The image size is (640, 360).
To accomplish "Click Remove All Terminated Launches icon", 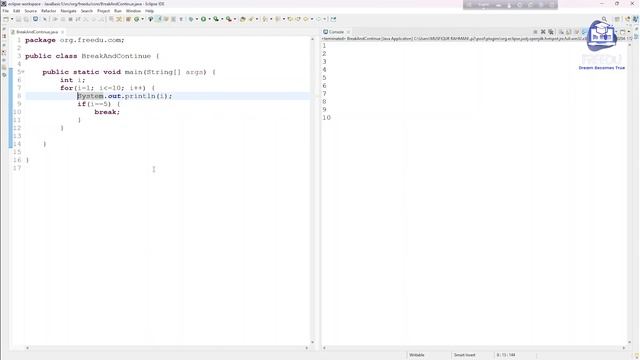I will (x=551, y=32).
